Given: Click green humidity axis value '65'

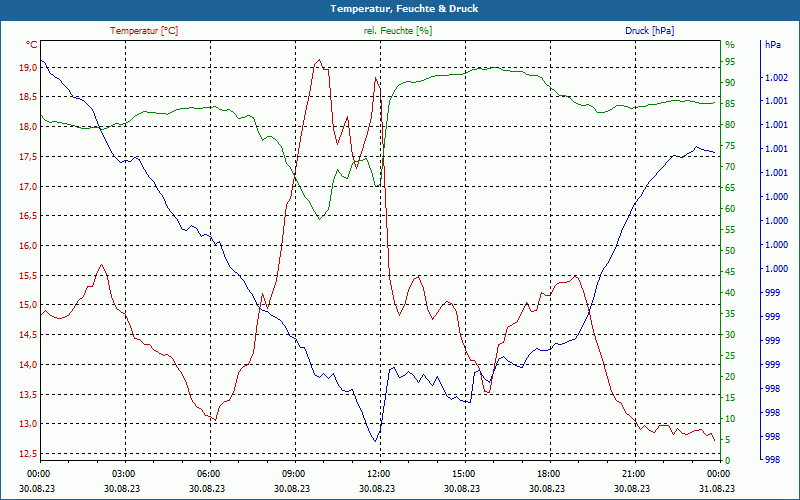Looking at the screenshot, I should click(x=730, y=188).
